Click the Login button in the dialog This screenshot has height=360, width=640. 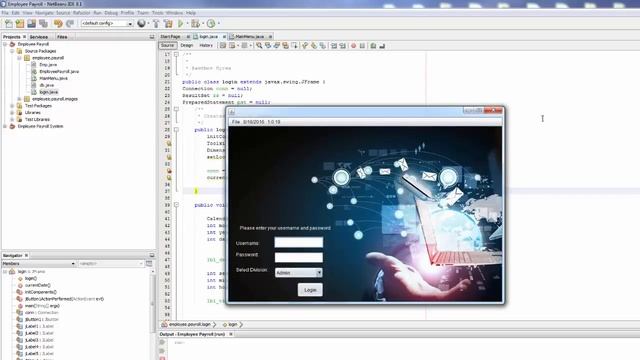[310, 290]
